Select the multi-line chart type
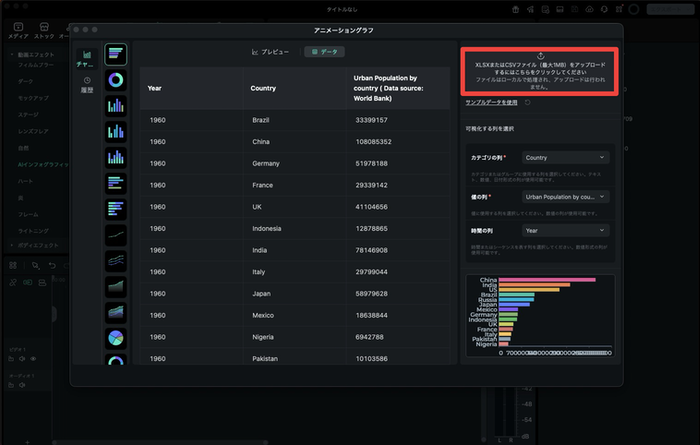 pyautogui.click(x=116, y=261)
